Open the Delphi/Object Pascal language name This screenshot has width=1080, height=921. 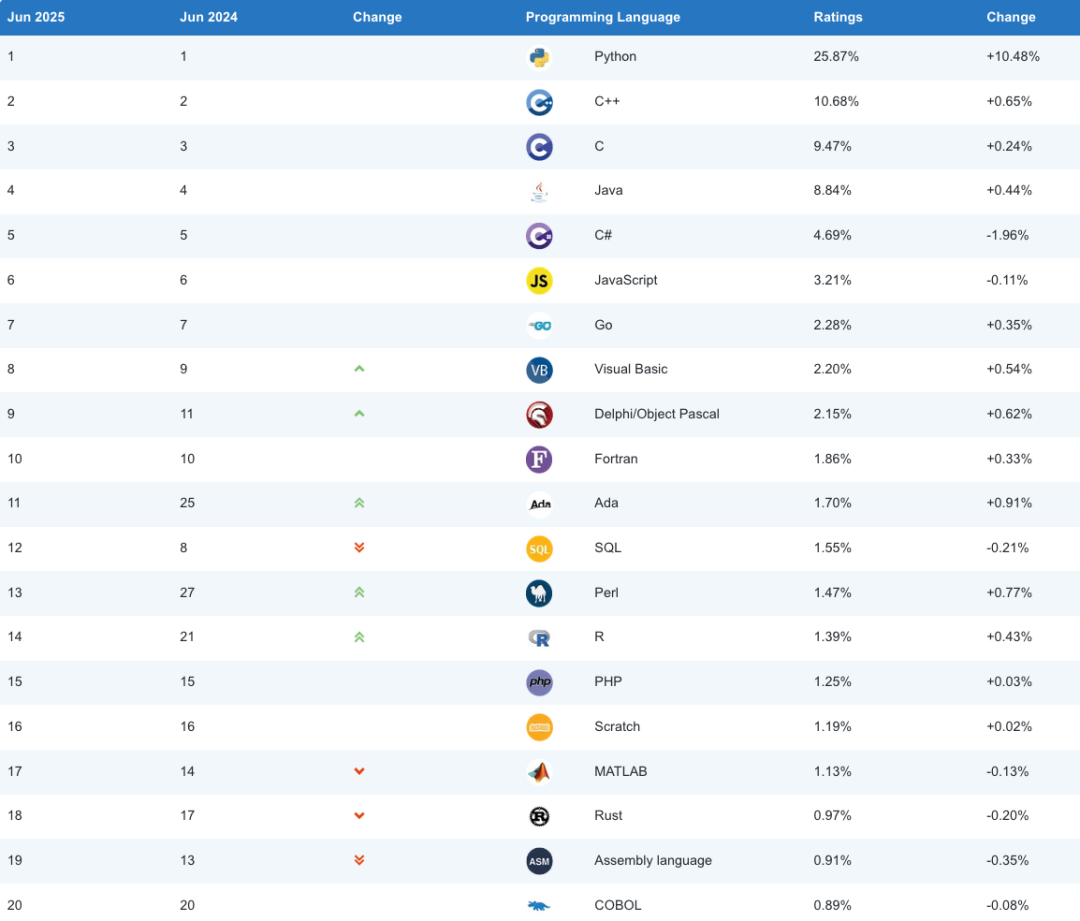(656, 414)
